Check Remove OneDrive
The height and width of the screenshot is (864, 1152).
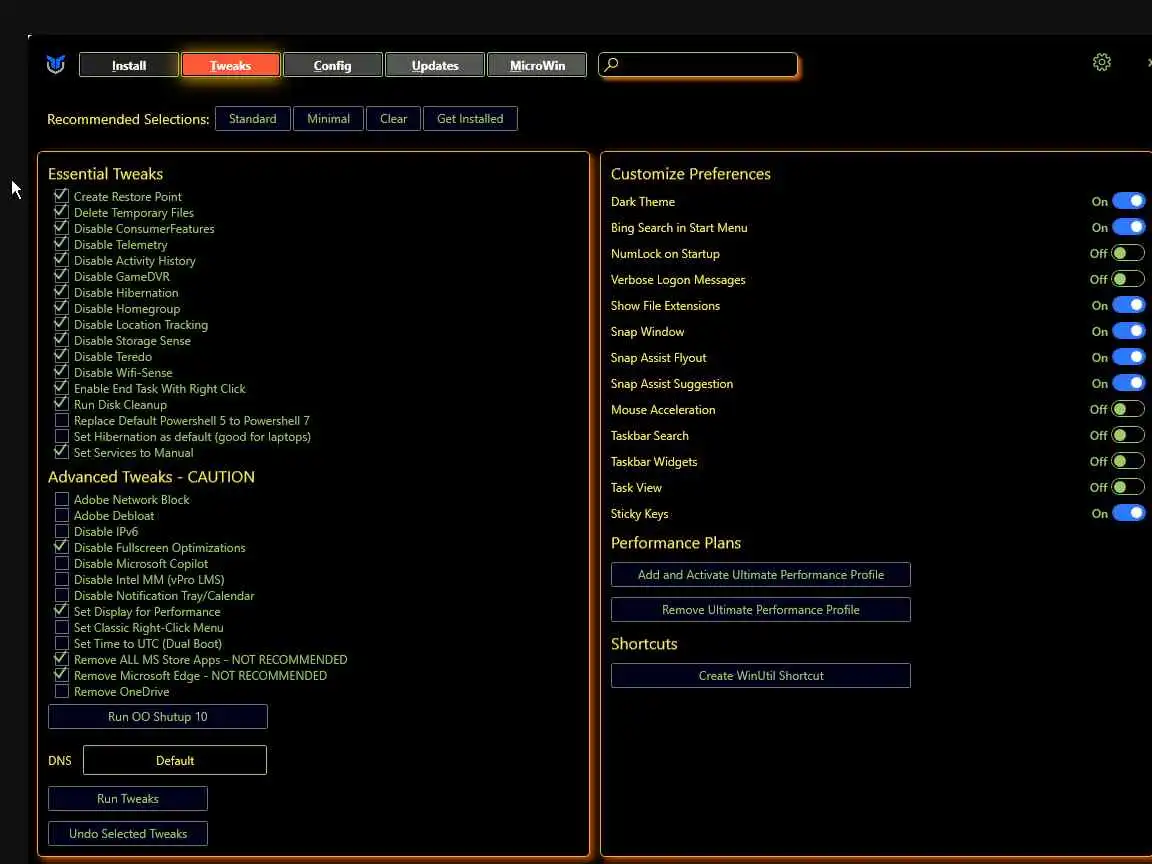tap(62, 691)
